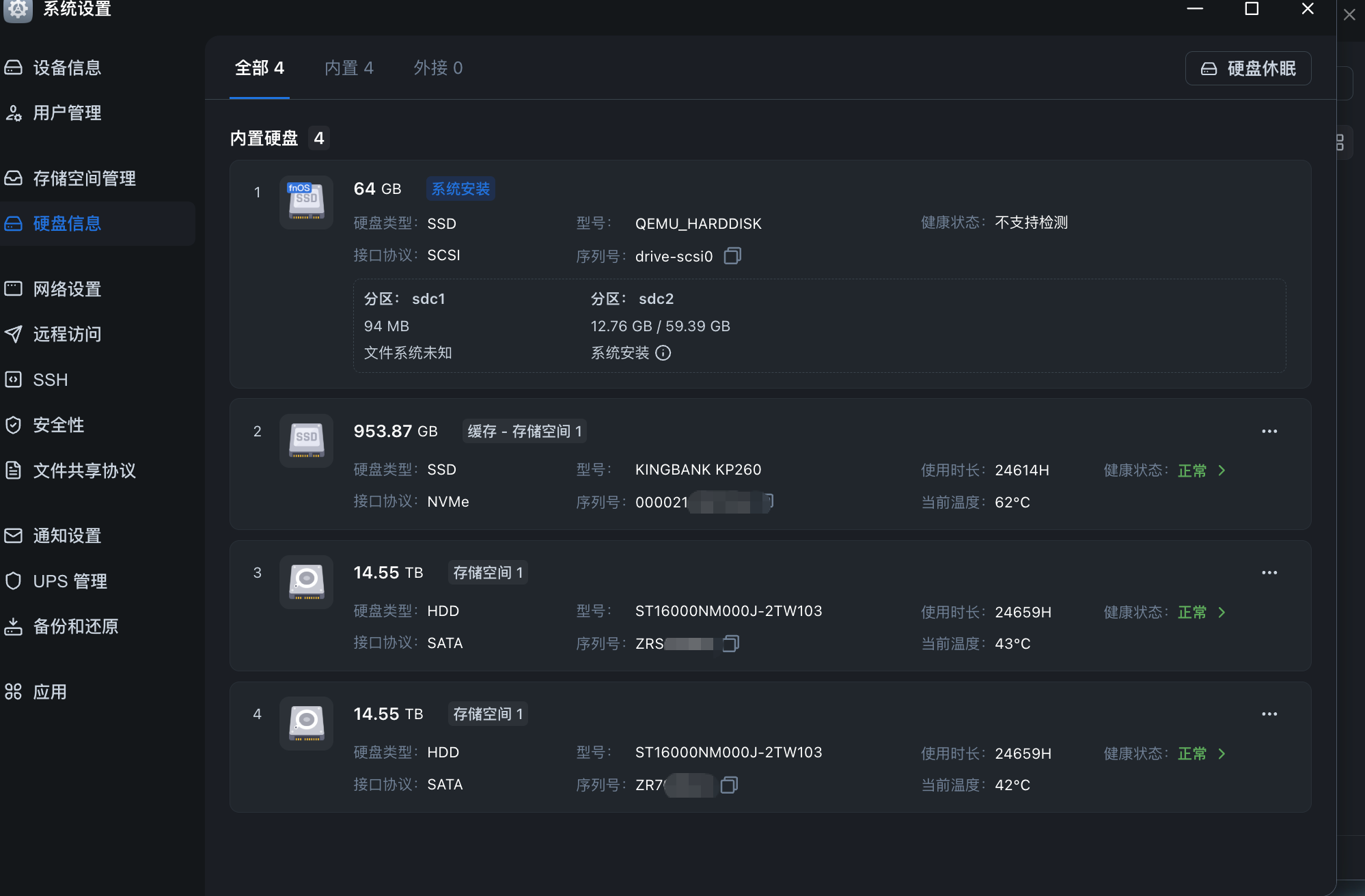Open more options menu for disk 3
1365x896 pixels.
click(x=1269, y=573)
